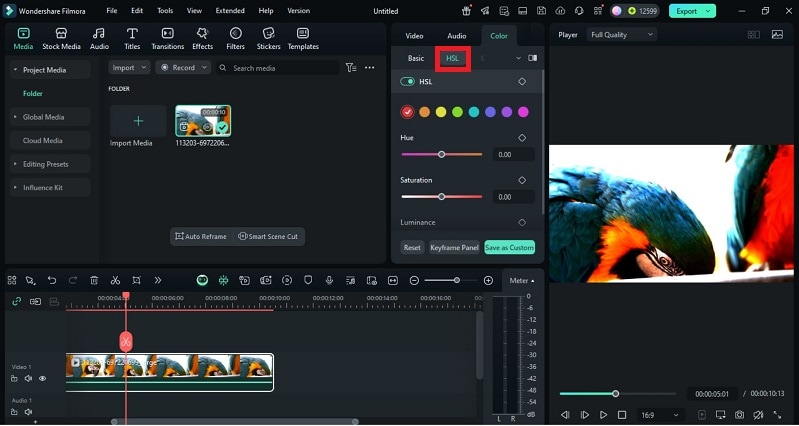
Task: Open the Templates library
Action: tap(303, 39)
